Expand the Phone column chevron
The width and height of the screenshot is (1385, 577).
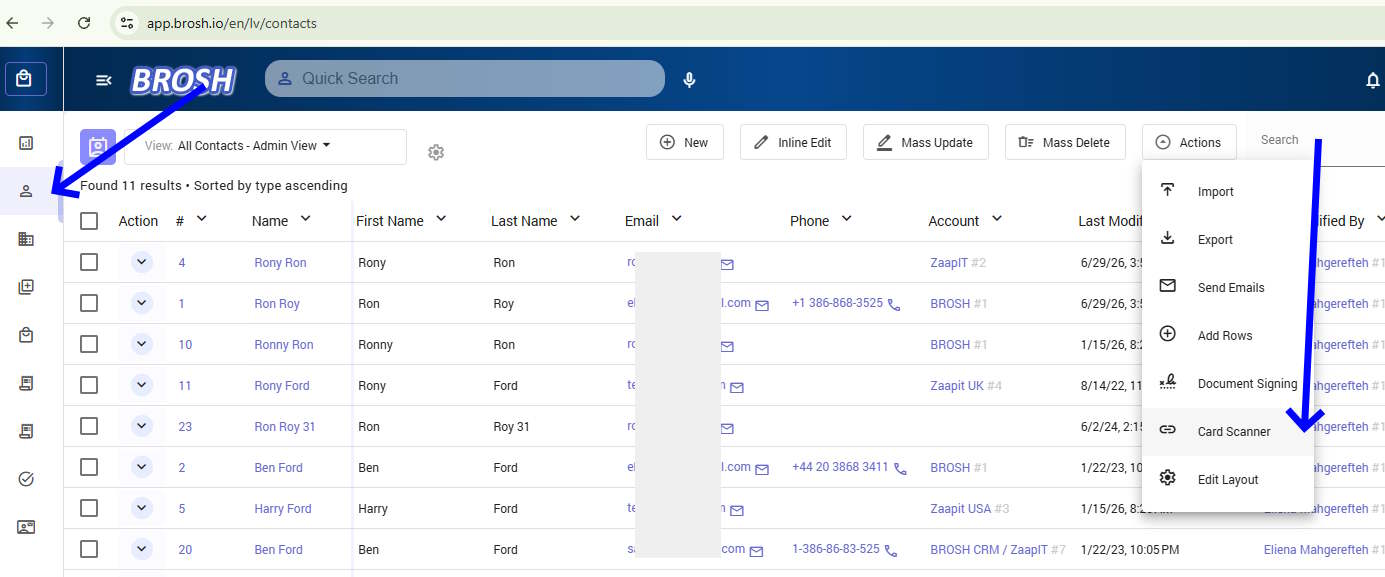[x=846, y=219]
